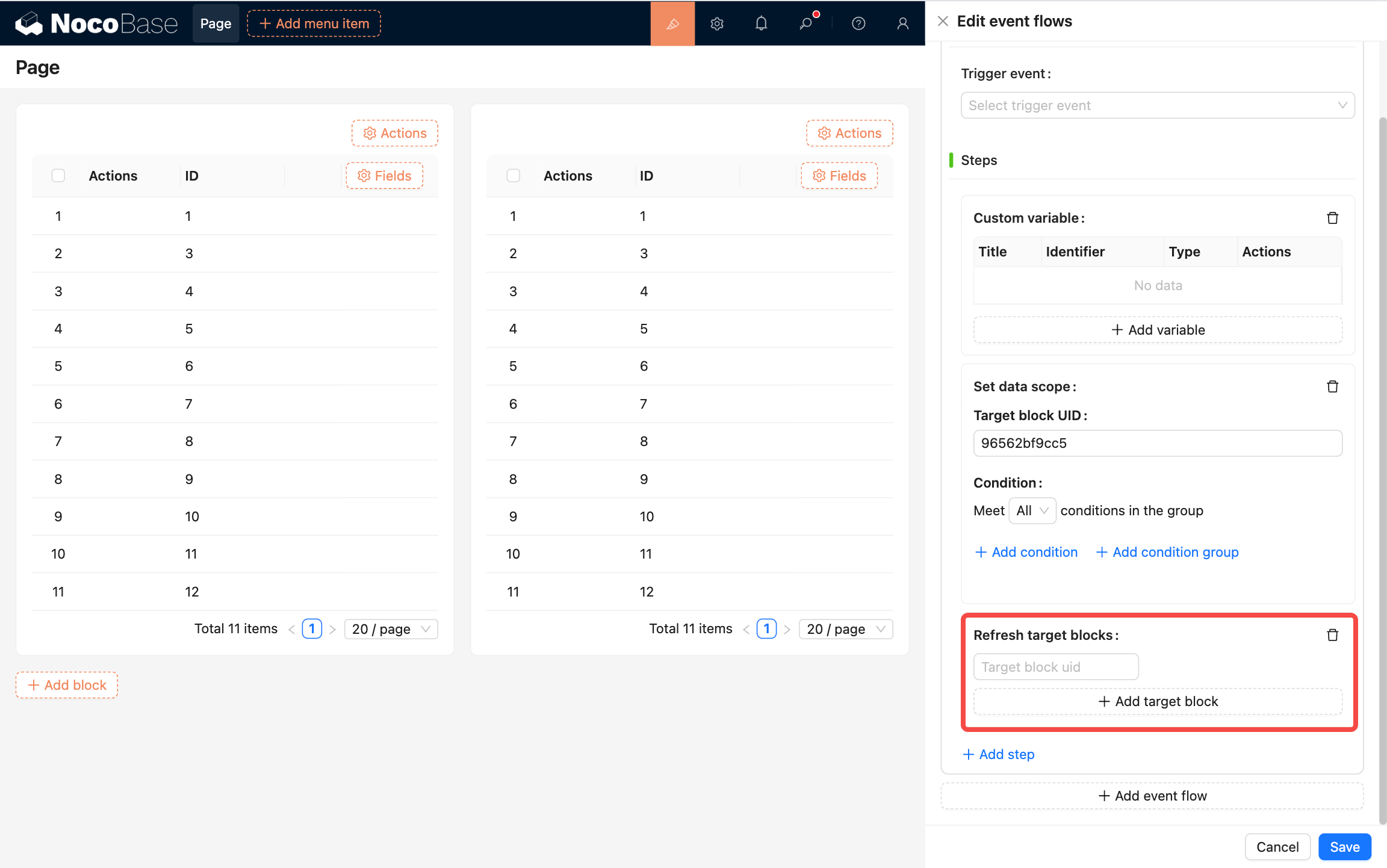The height and width of the screenshot is (868, 1387).
Task: Click the search icon with red dot
Action: click(x=805, y=23)
